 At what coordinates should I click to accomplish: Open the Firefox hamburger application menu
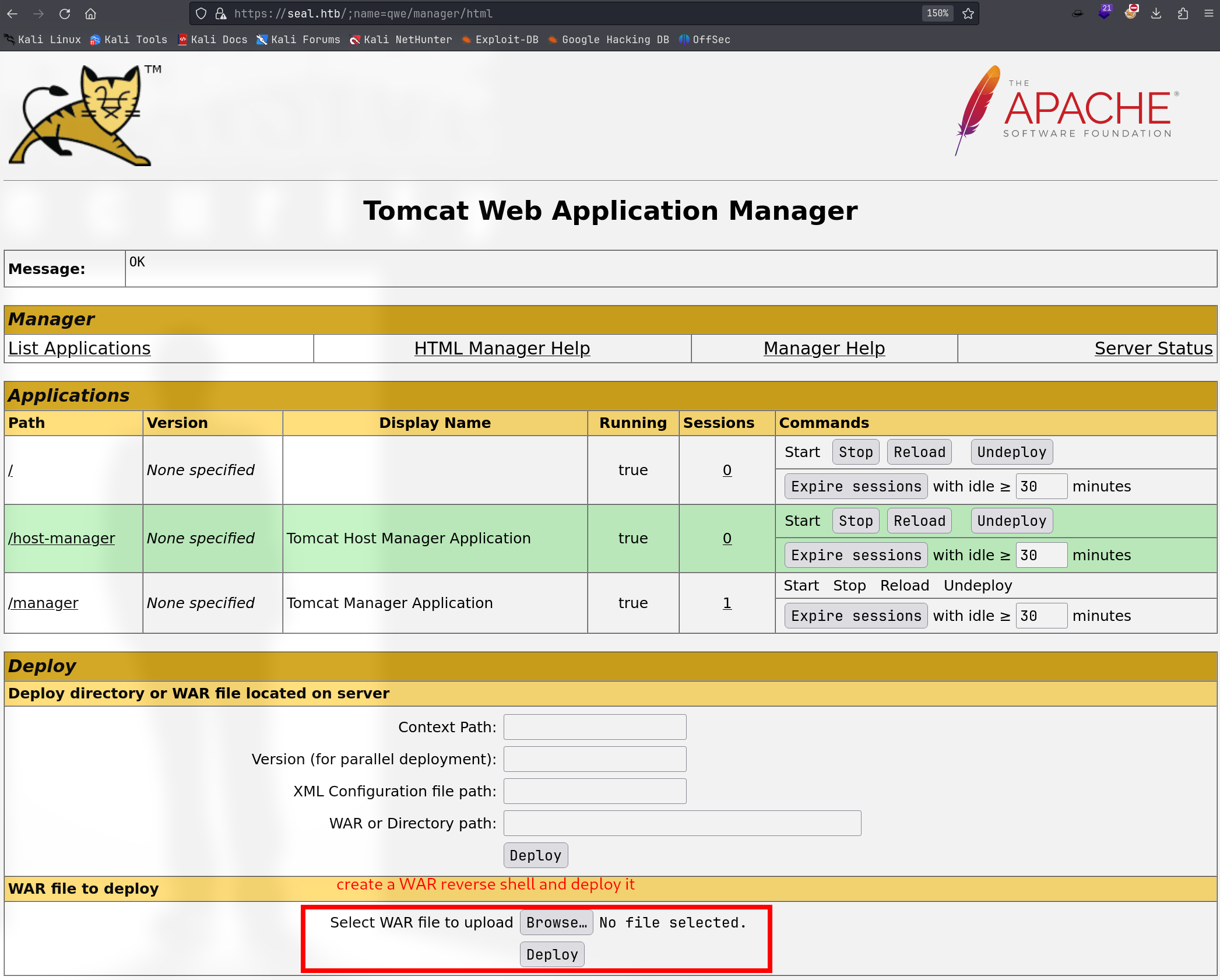[x=1208, y=13]
